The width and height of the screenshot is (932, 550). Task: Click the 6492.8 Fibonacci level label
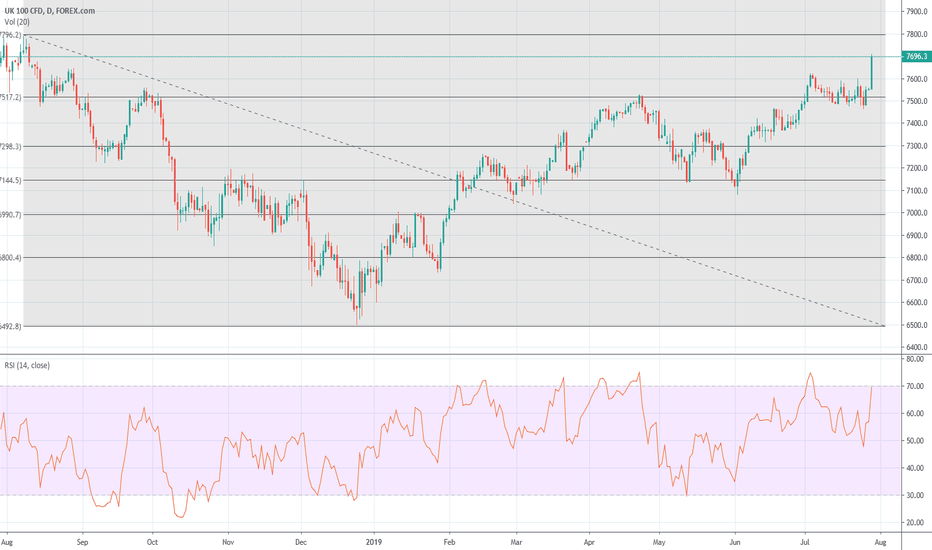point(10,326)
